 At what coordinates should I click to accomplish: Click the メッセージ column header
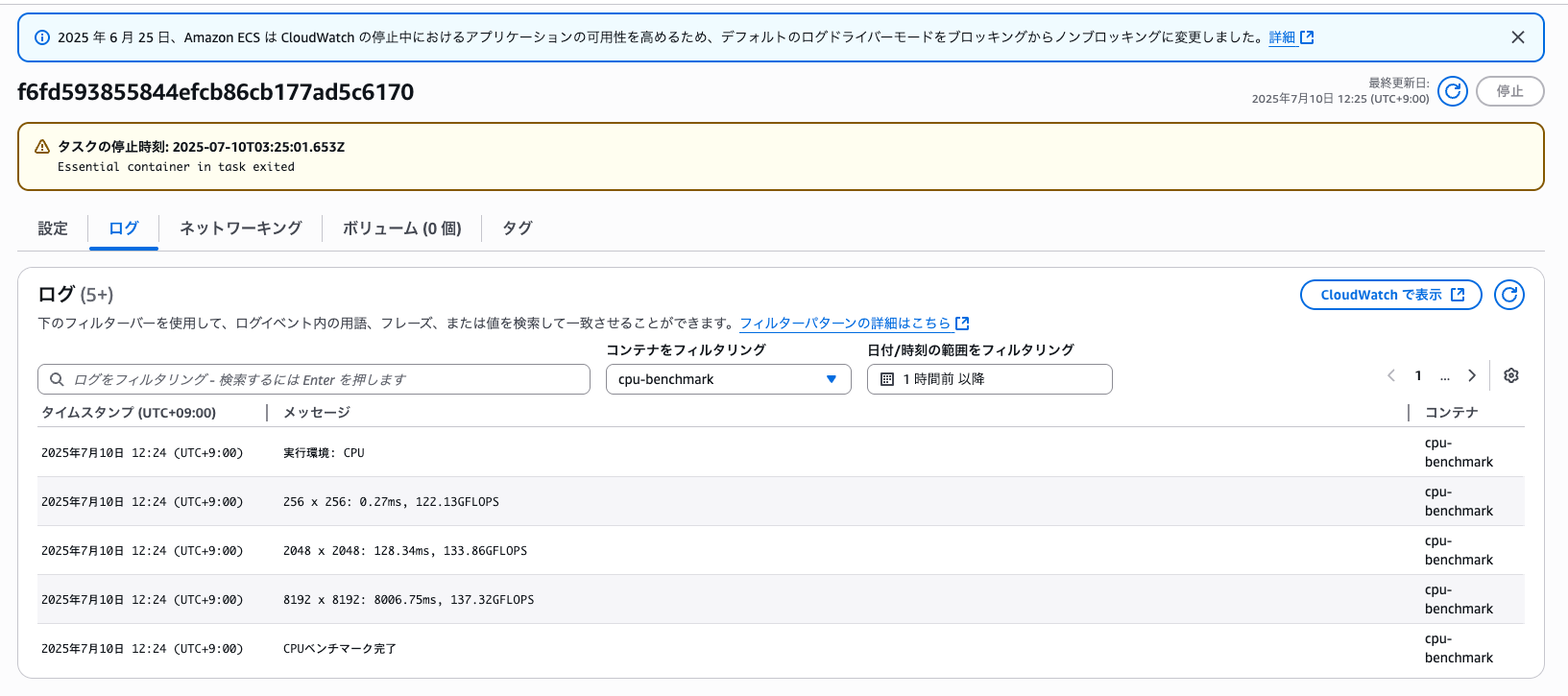point(317,413)
